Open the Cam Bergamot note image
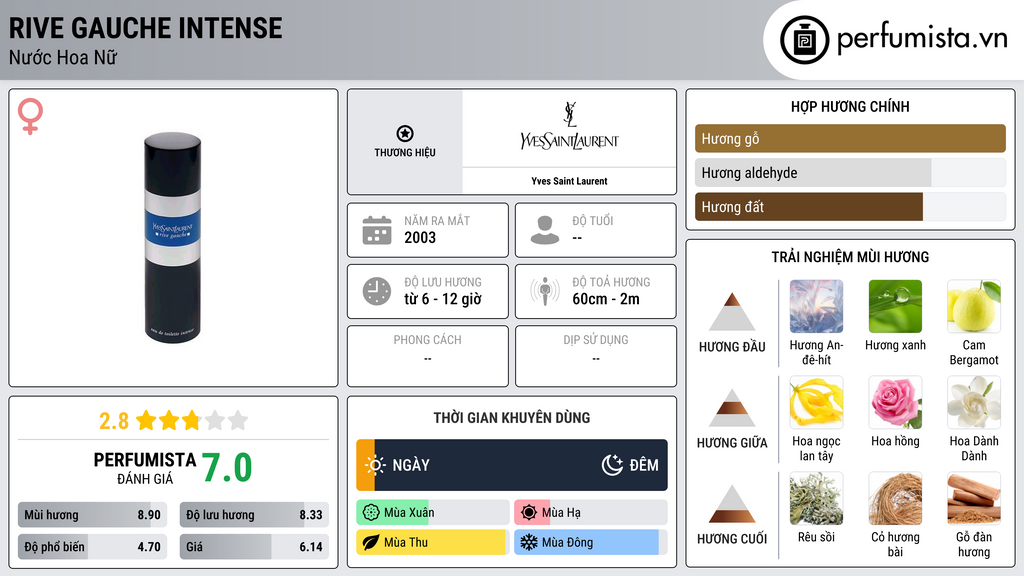 (973, 306)
